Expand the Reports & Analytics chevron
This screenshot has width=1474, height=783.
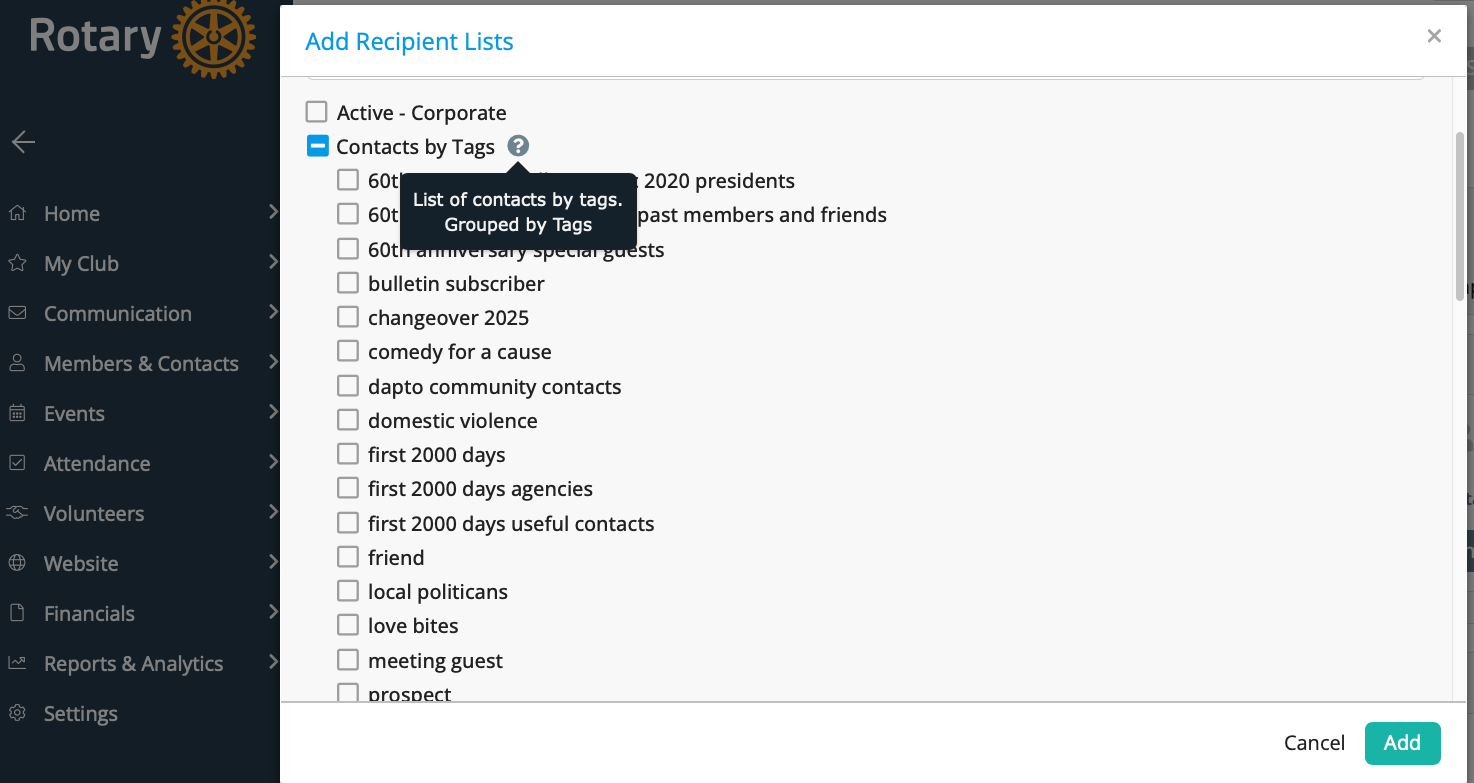[x=273, y=662]
